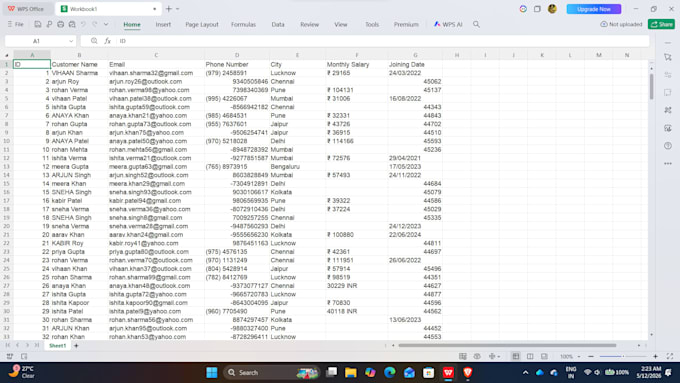Open the user profile avatar
The height and width of the screenshot is (383, 680).
(x=552, y=9)
